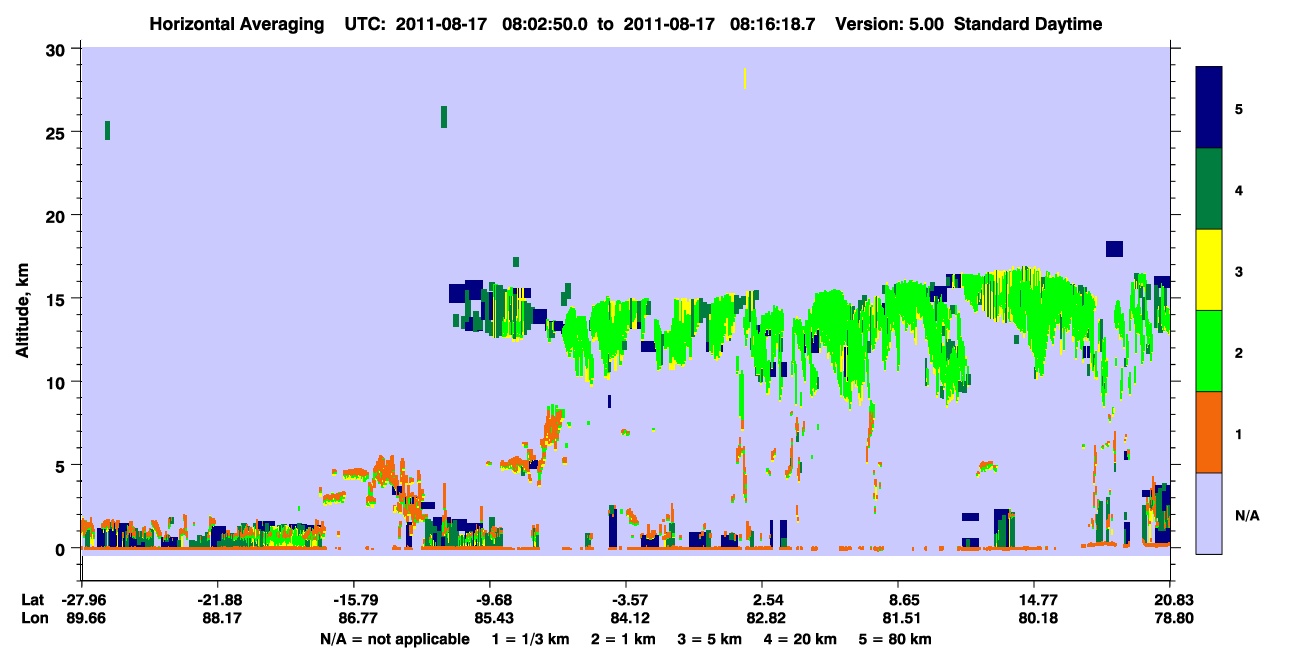Click the colorbar label '2'

(x=1239, y=353)
